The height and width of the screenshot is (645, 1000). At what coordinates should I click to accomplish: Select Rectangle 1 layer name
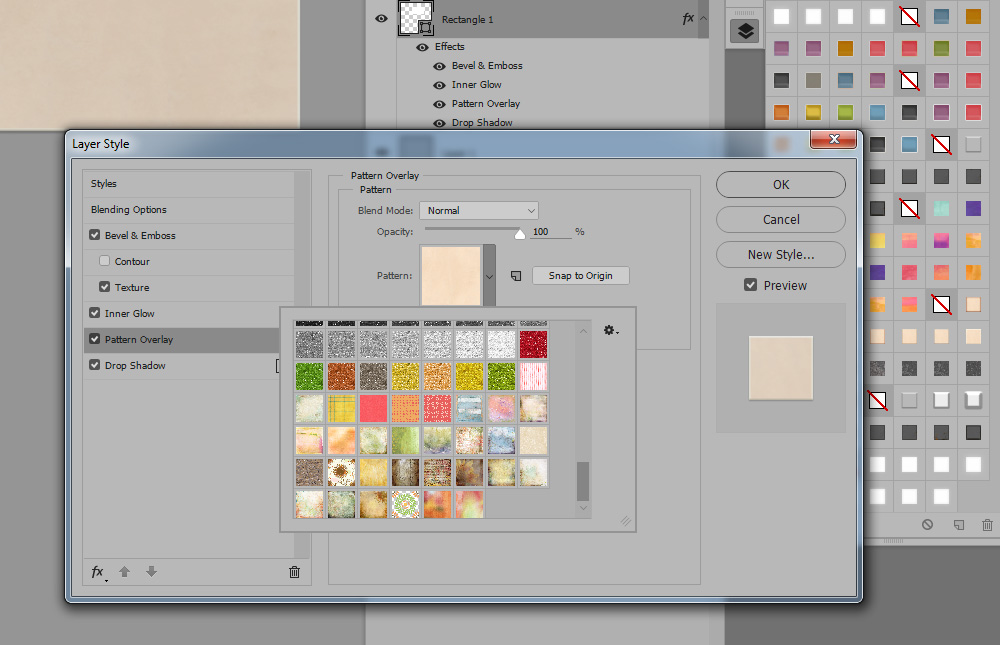tap(467, 20)
